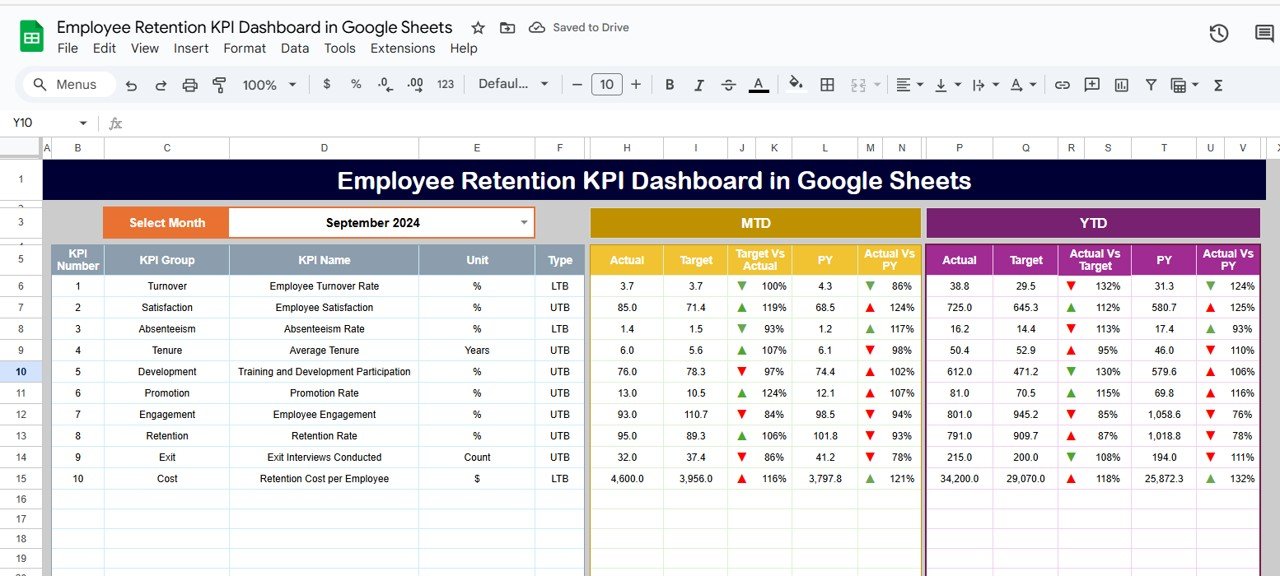
Task: Open the Insert chart tool
Action: pyautogui.click(x=1121, y=84)
